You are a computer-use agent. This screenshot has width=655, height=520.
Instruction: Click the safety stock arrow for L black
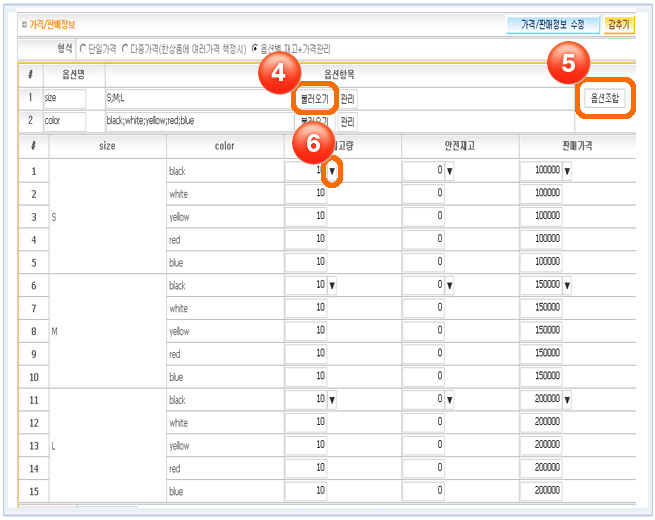pyautogui.click(x=449, y=400)
